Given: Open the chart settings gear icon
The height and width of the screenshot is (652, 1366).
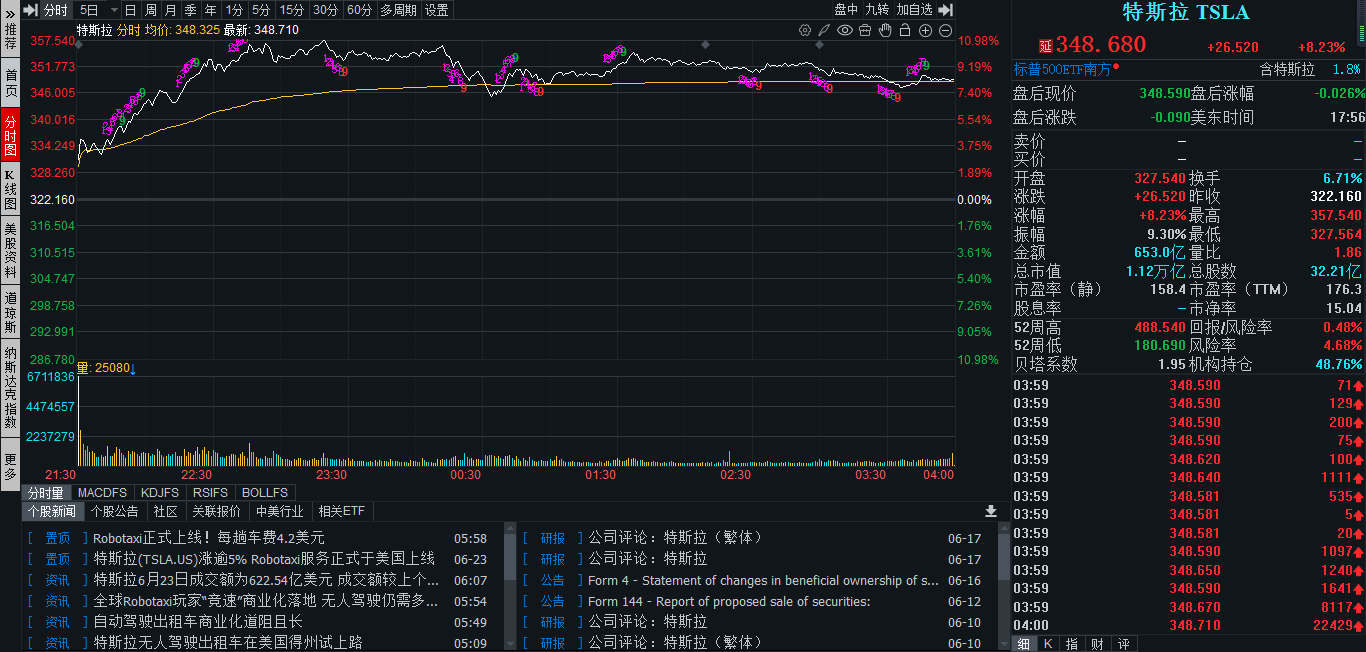Looking at the screenshot, I should pyautogui.click(x=805, y=30).
